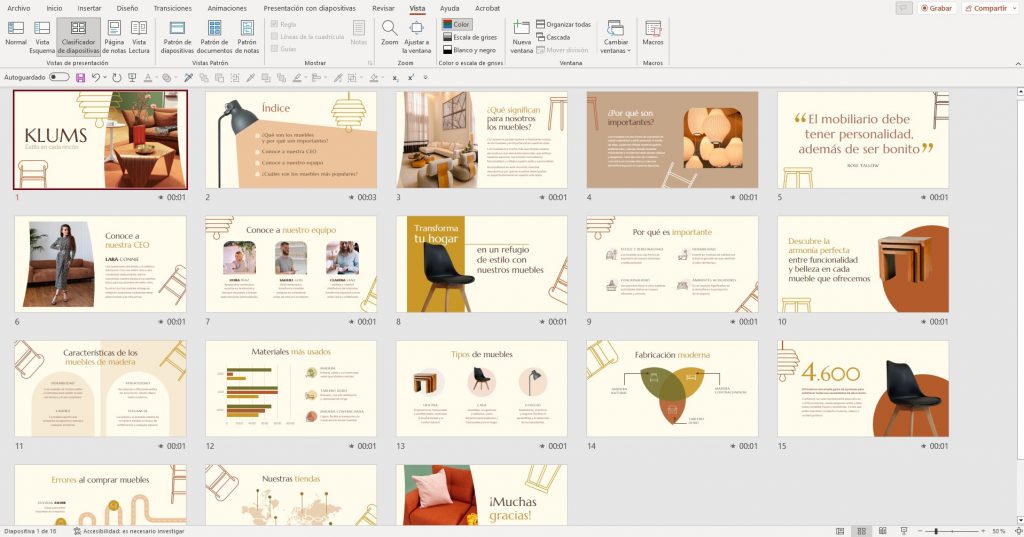Open the Compartir dropdown arrow
This screenshot has height=537, width=1024.
pyautogui.click(x=1012, y=8)
